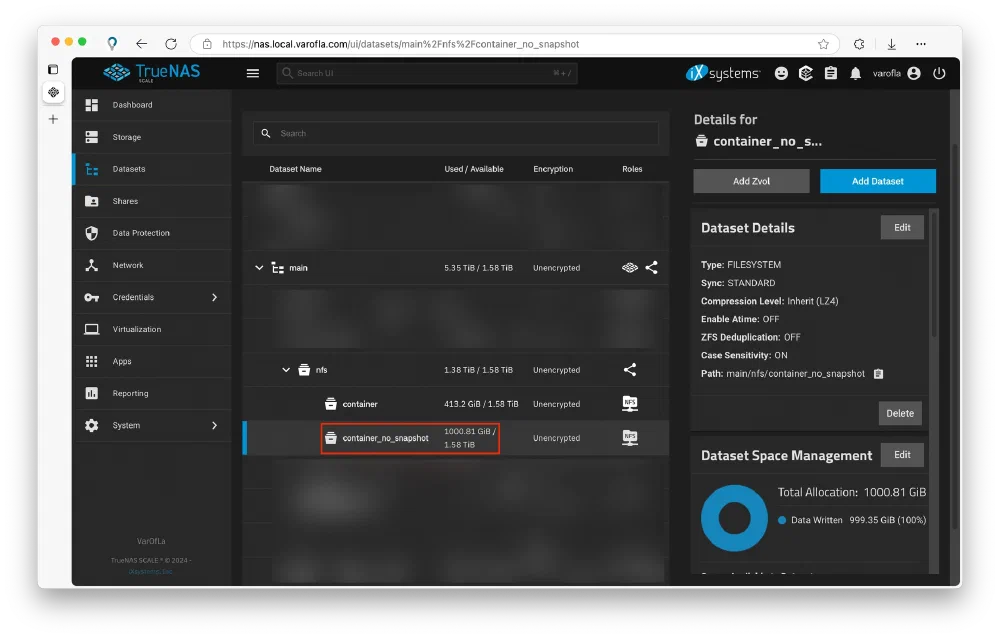
Task: Open the jobs clipboard icon
Action: click(831, 73)
